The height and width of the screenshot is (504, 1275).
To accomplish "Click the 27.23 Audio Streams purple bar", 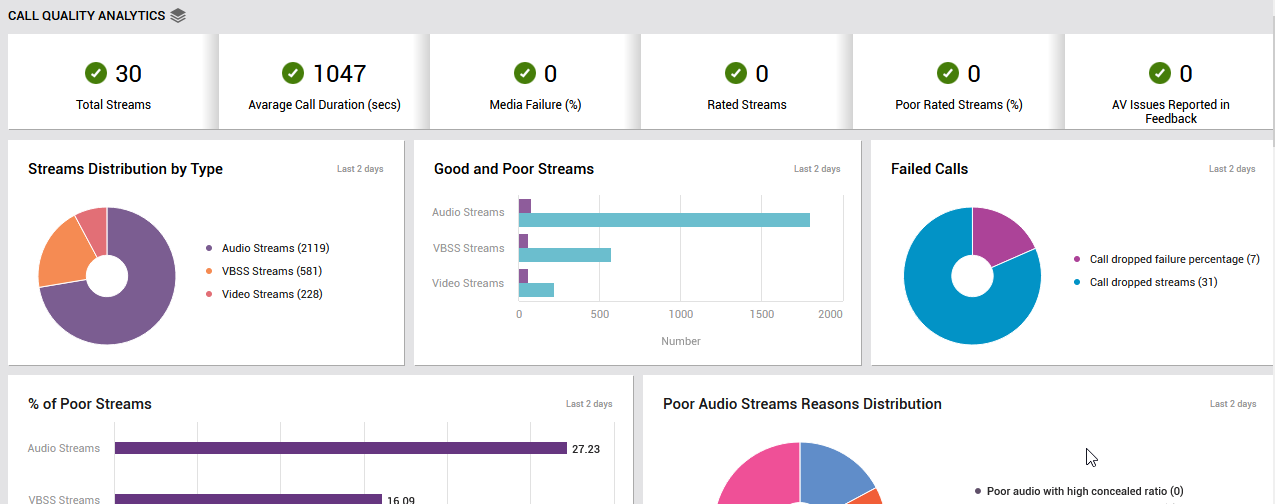I will 341,448.
